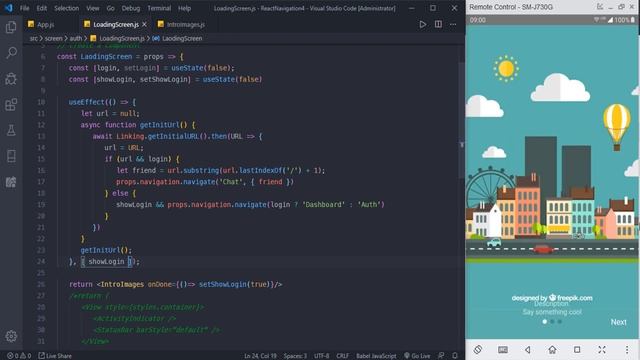Tap the Back triangle in Remote Control toolbar
Viewport: 640px width, 360px height.
tap(528, 349)
